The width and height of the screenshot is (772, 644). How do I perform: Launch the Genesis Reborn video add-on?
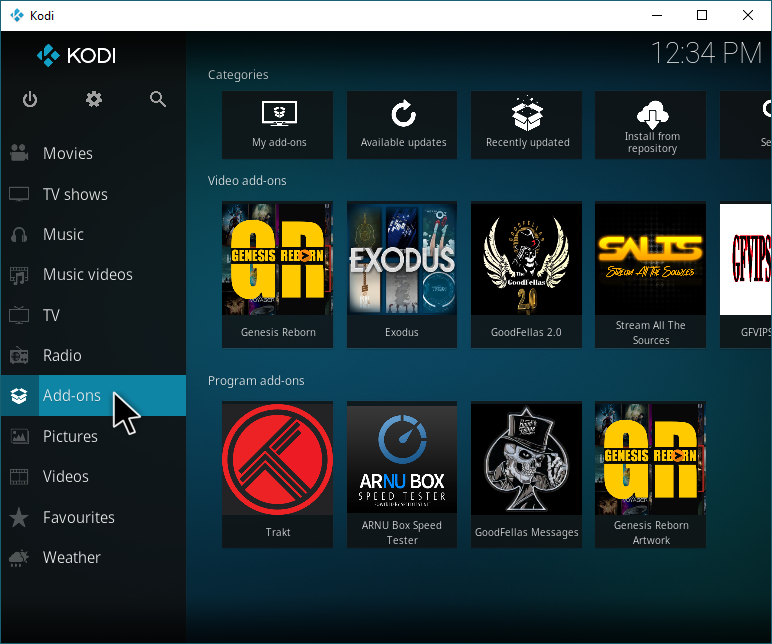point(277,274)
